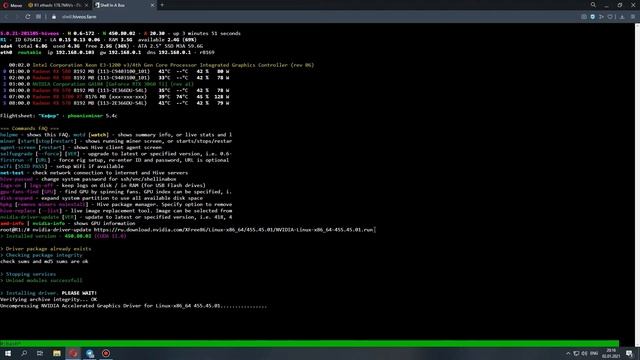Open the Easy Setup sidebar icon
640x360 pixels.
click(633, 17)
